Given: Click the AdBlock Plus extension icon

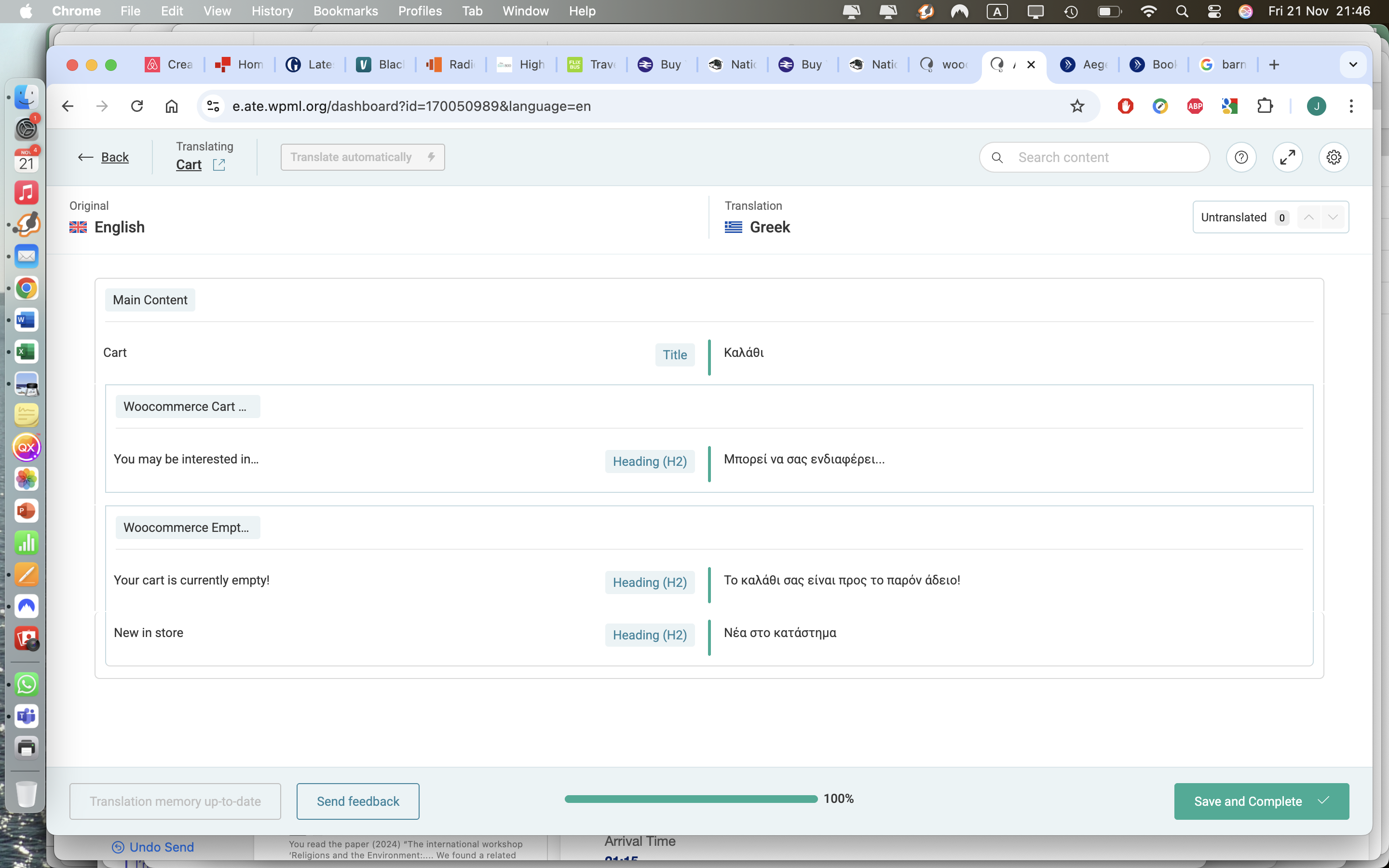Looking at the screenshot, I should point(1195,106).
